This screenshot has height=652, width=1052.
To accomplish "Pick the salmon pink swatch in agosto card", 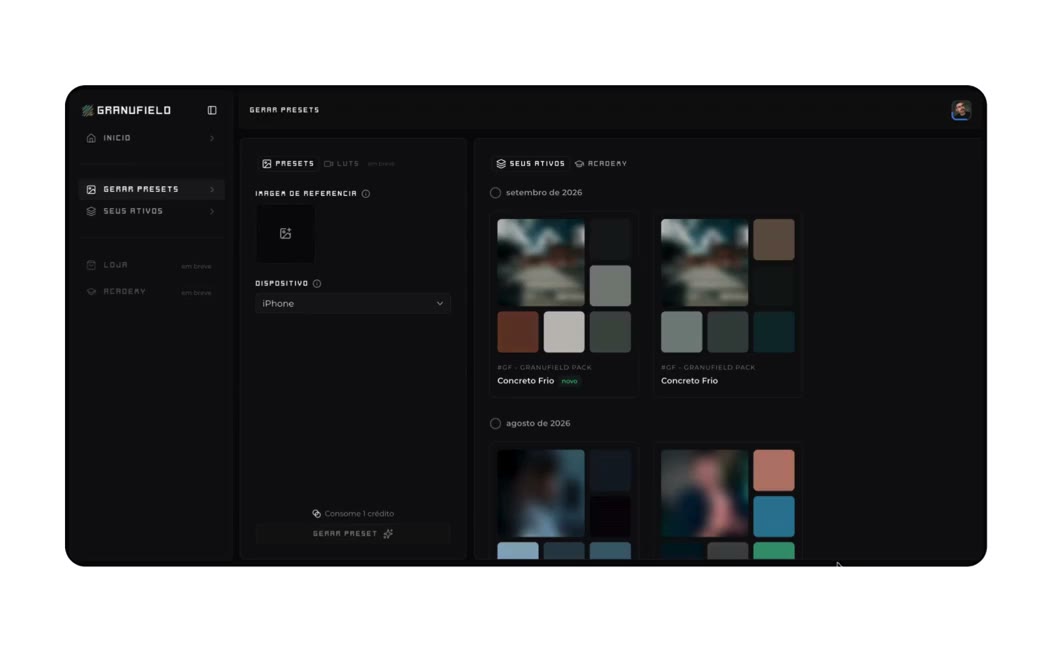I will pos(774,470).
